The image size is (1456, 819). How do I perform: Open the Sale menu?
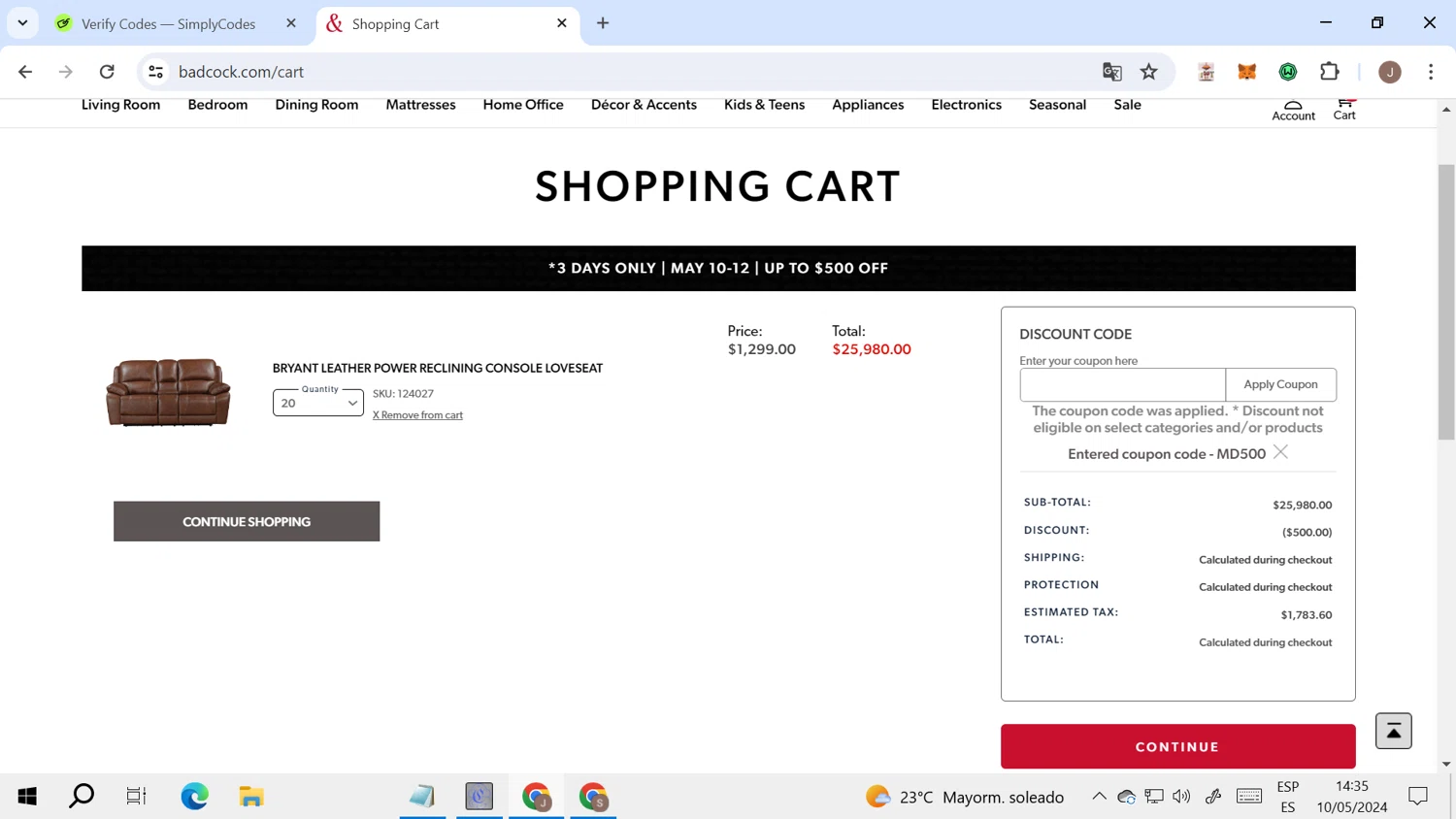(x=1127, y=105)
